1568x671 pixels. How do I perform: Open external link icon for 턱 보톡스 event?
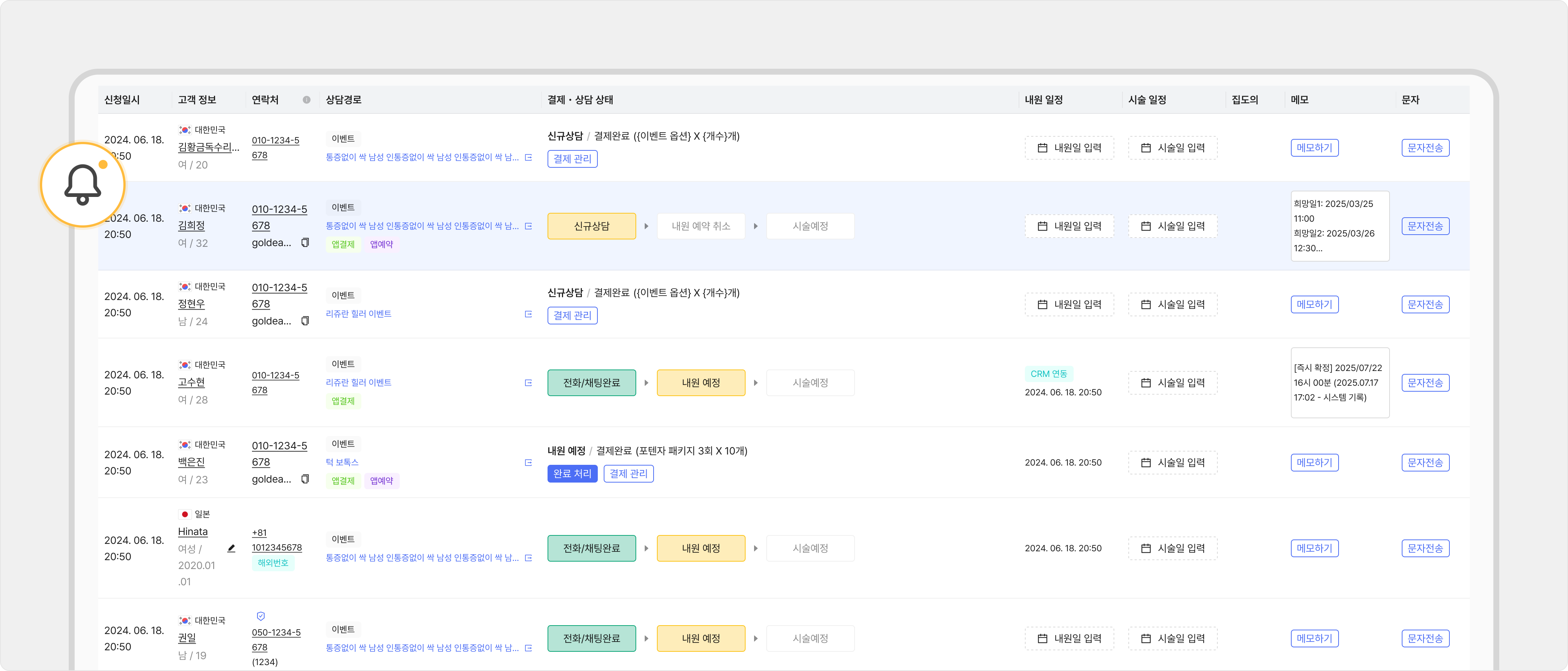528,463
